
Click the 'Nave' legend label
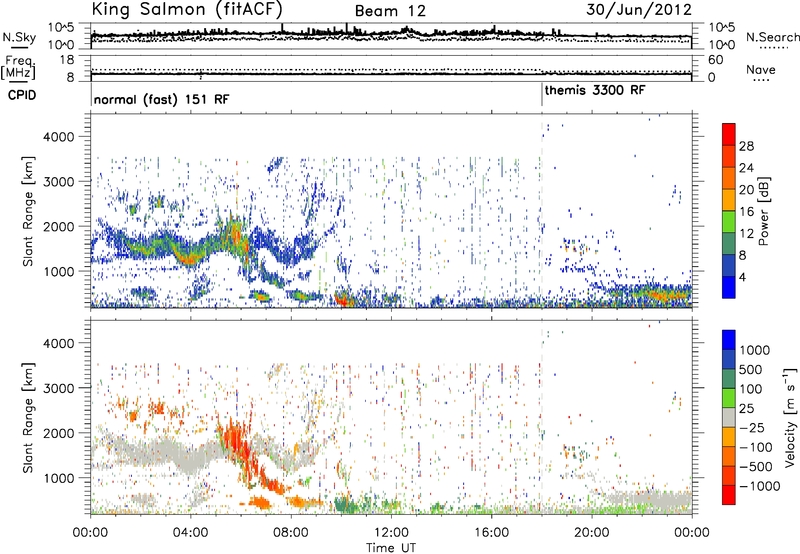click(761, 70)
